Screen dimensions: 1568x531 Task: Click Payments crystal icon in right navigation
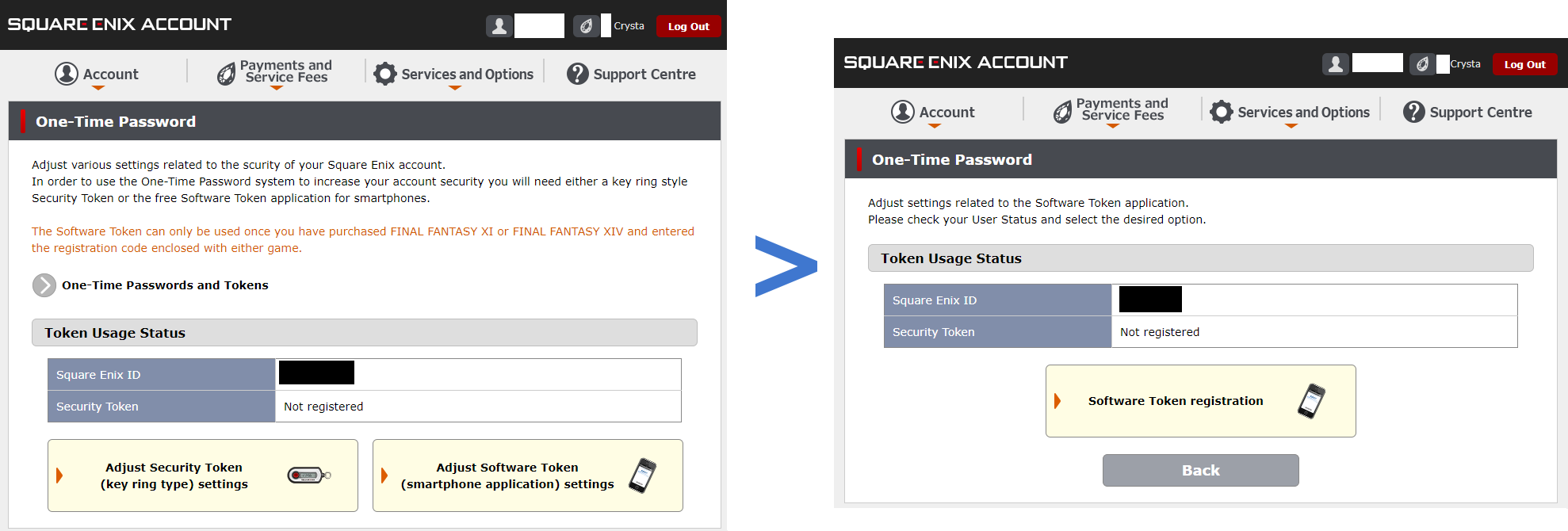coord(1063,112)
